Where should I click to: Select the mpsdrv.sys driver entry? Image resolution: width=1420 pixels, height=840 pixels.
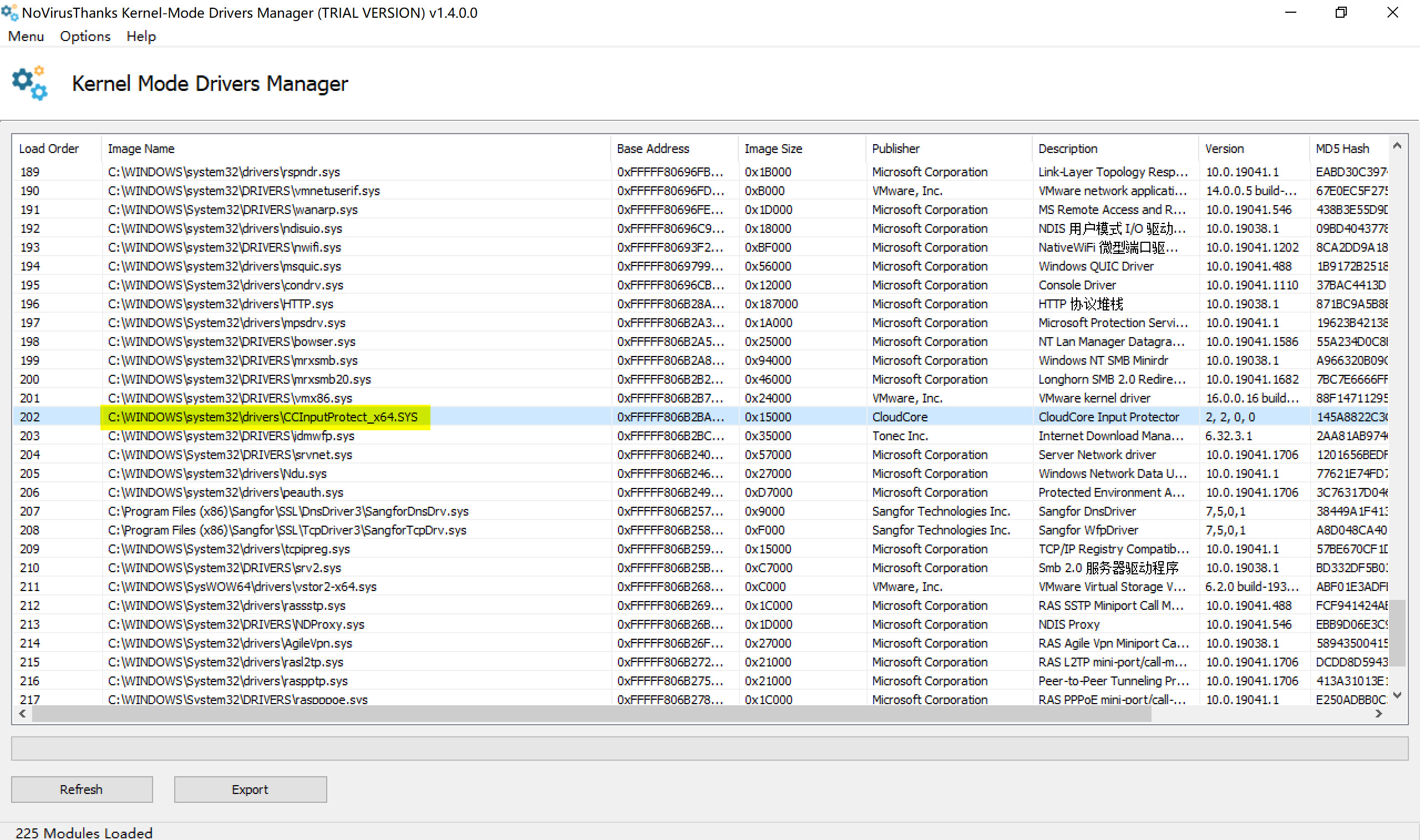click(701, 323)
